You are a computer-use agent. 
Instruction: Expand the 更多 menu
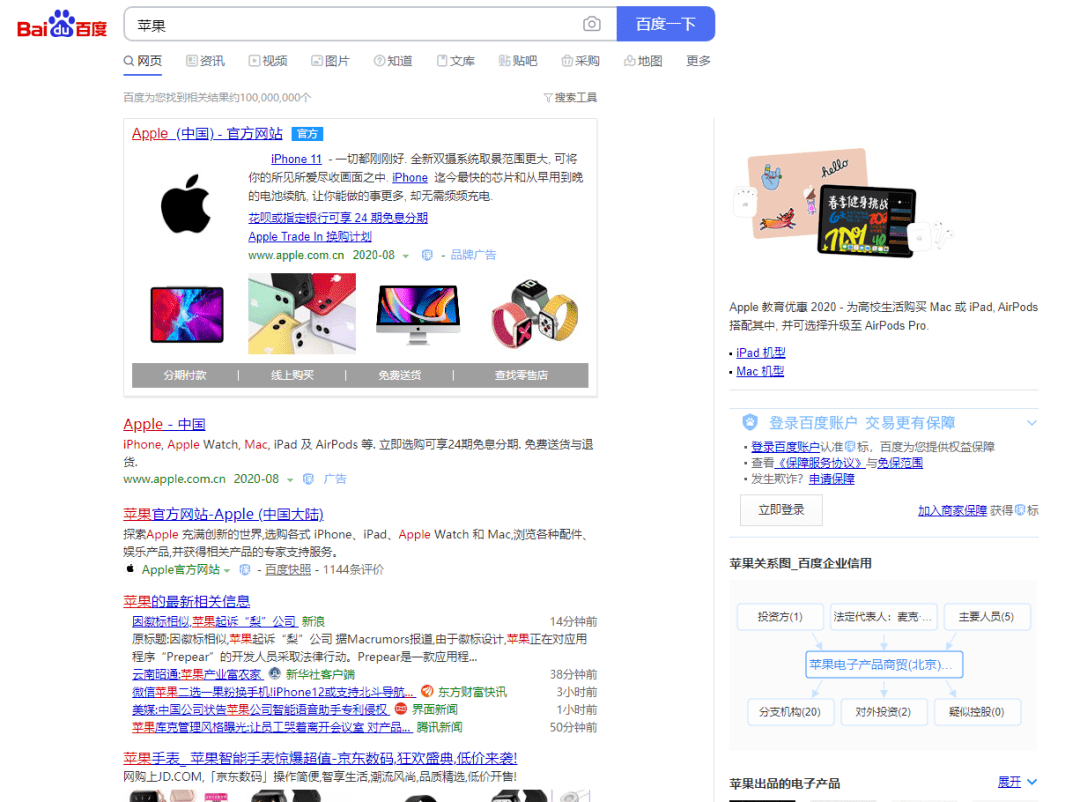[x=698, y=61]
